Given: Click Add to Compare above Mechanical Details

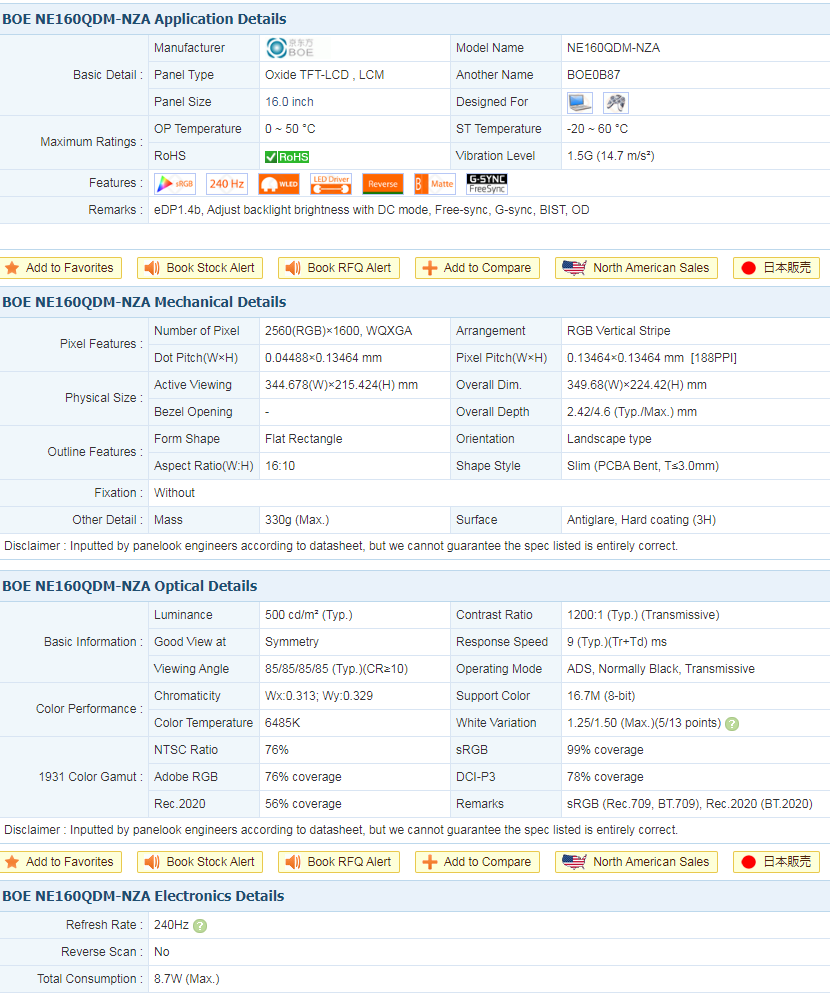Looking at the screenshot, I should pyautogui.click(x=477, y=268).
